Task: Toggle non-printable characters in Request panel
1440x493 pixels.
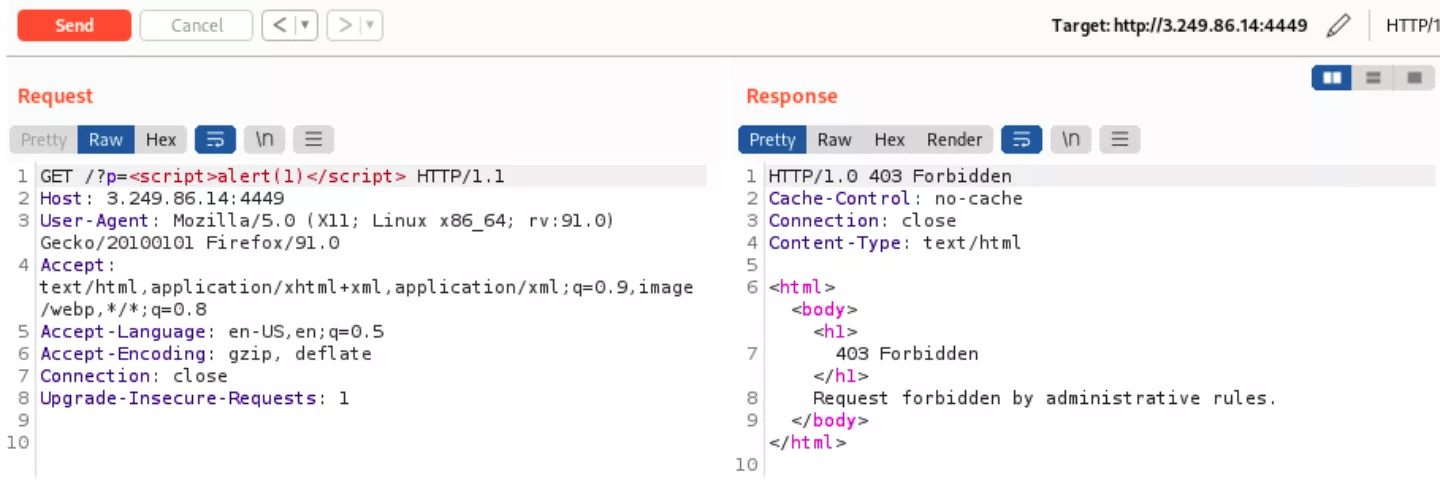Action: coord(265,139)
